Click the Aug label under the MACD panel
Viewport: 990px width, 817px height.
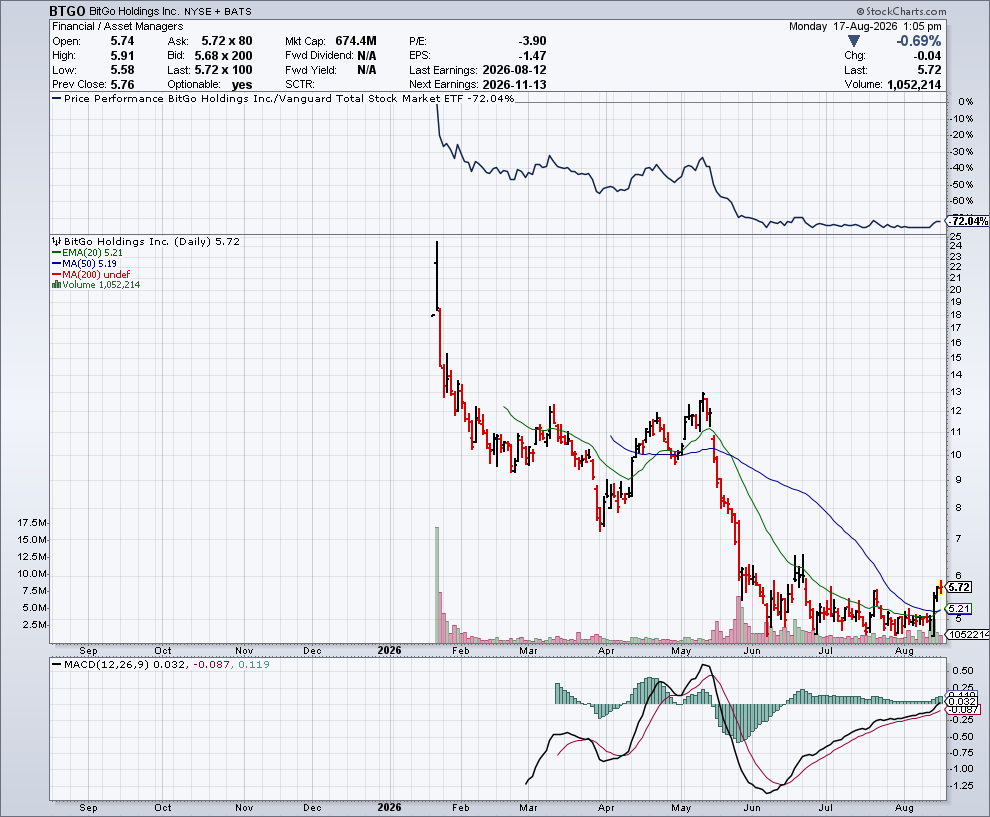[905, 808]
